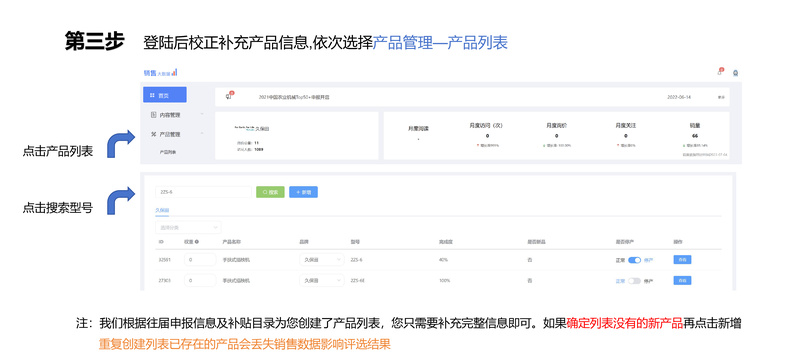Toggle the 停产 switch for model 2ZS-6E
The width and height of the screenshot is (800, 362).
[634, 280]
